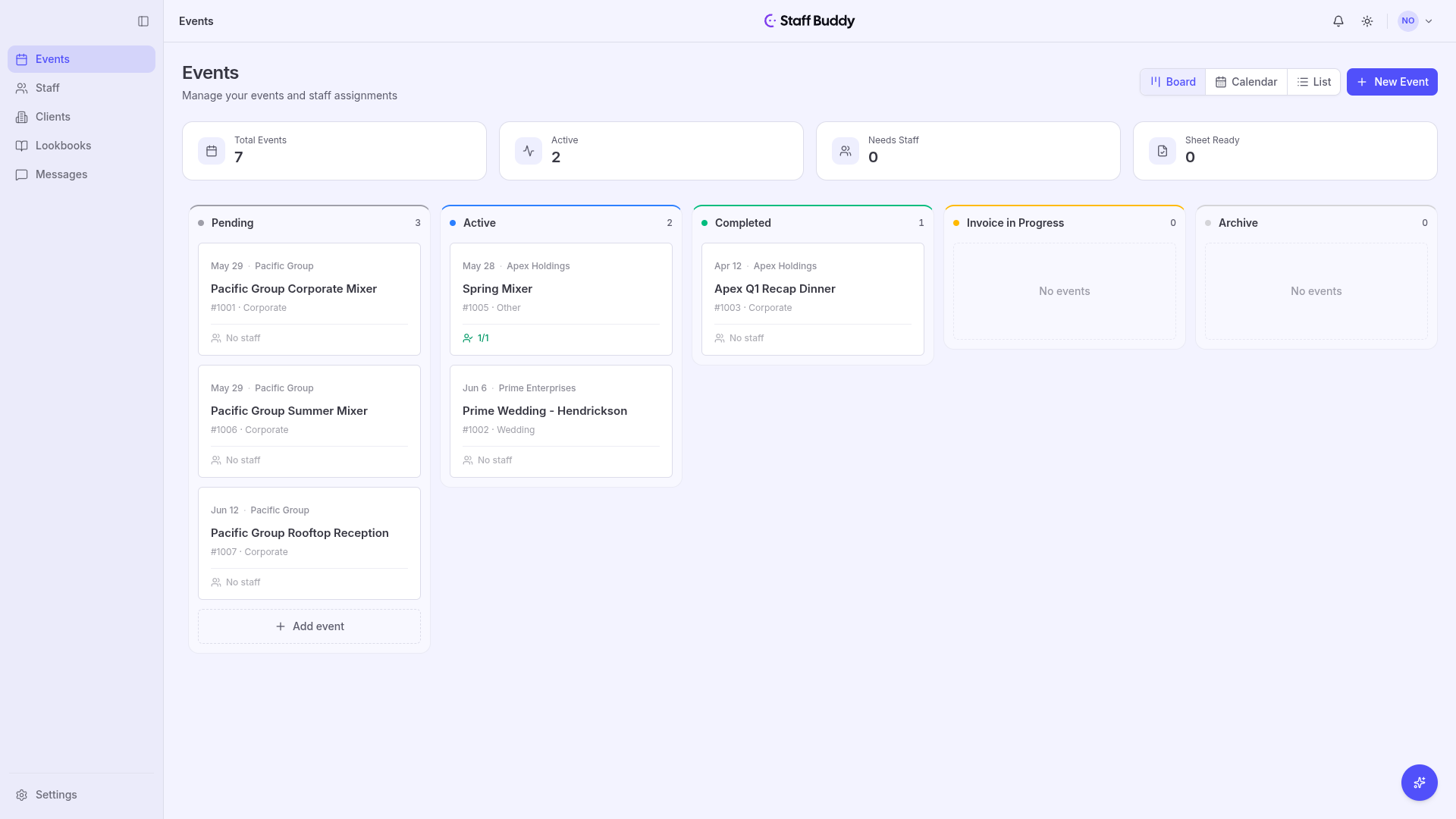Image resolution: width=1456 pixels, height=819 pixels.
Task: Open notifications bell icon
Action: pyautogui.click(x=1338, y=21)
